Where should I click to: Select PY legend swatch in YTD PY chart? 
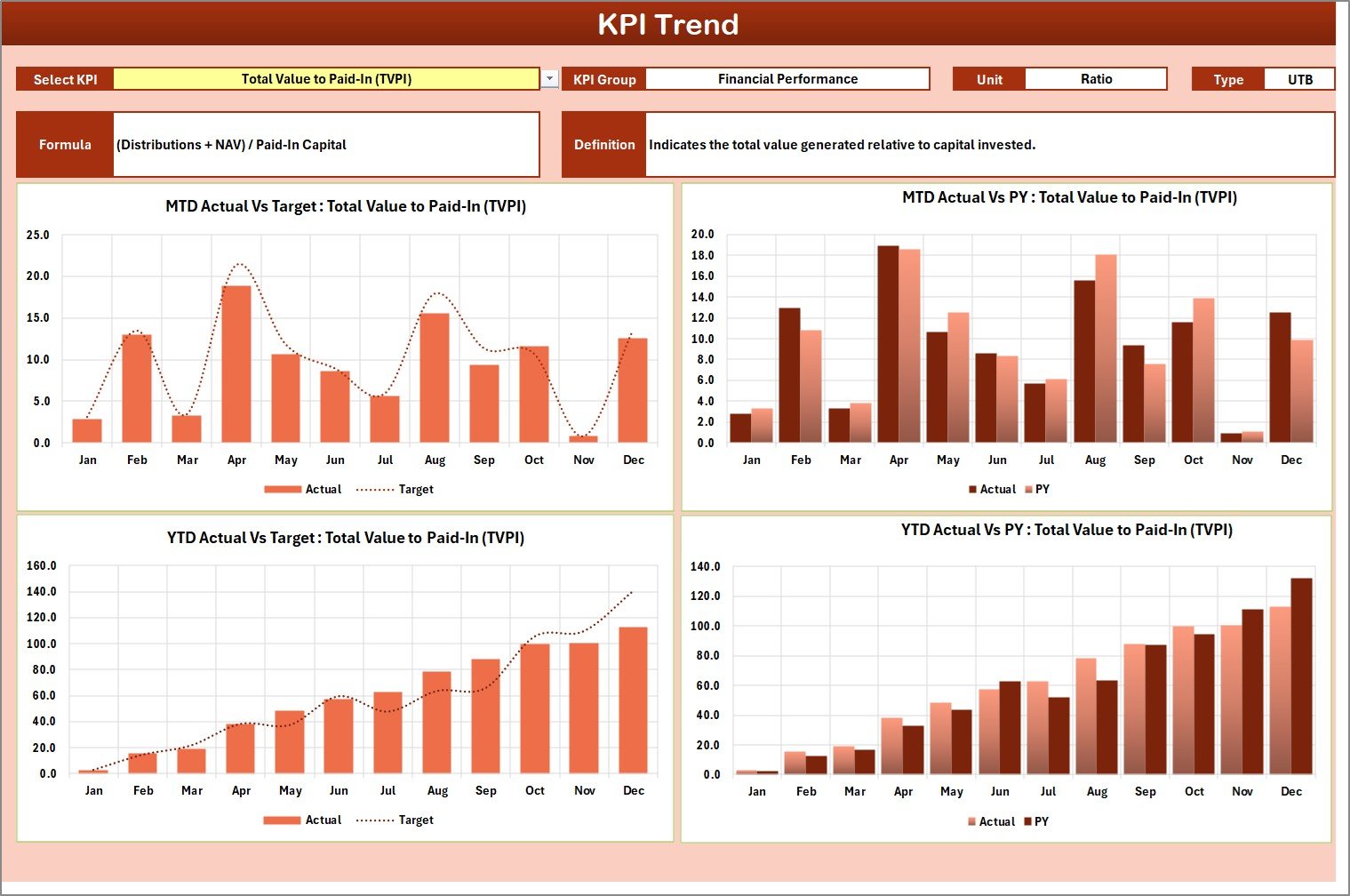1027,822
